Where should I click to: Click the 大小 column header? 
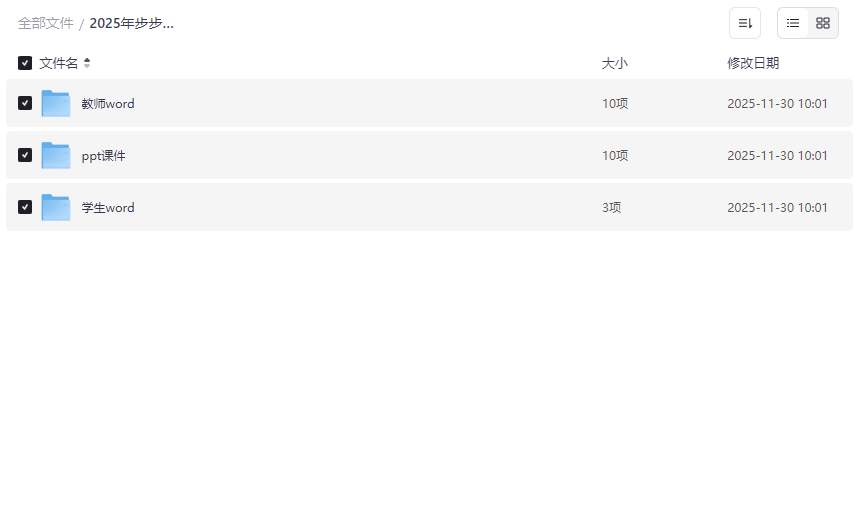(614, 63)
